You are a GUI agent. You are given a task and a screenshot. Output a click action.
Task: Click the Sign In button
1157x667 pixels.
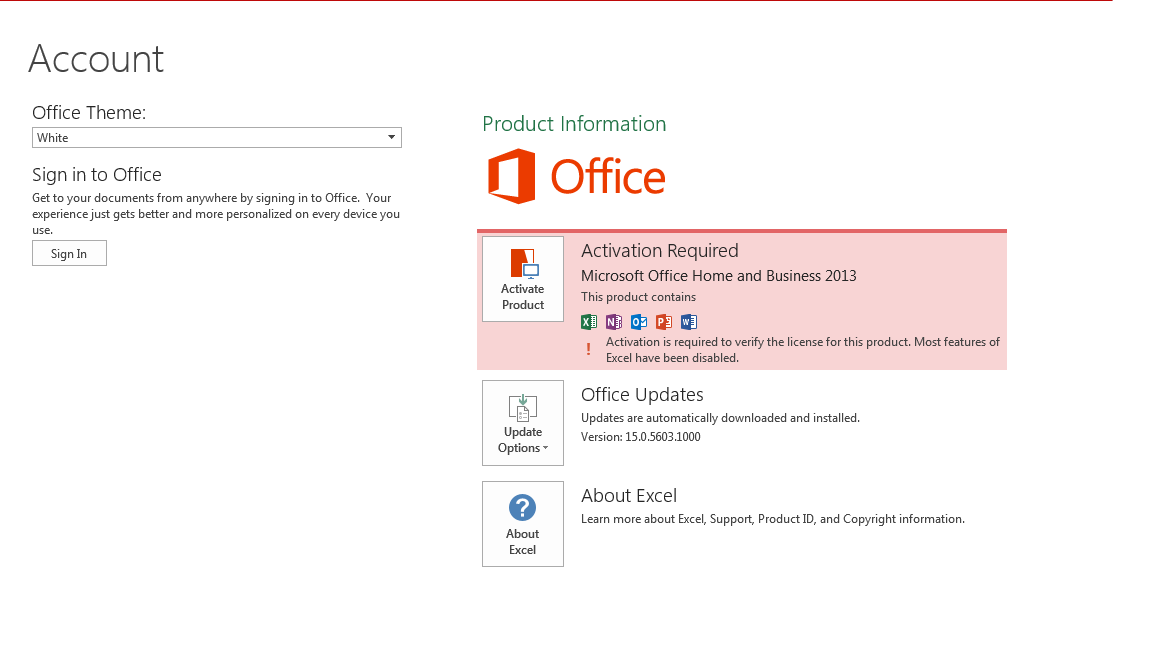pos(69,253)
